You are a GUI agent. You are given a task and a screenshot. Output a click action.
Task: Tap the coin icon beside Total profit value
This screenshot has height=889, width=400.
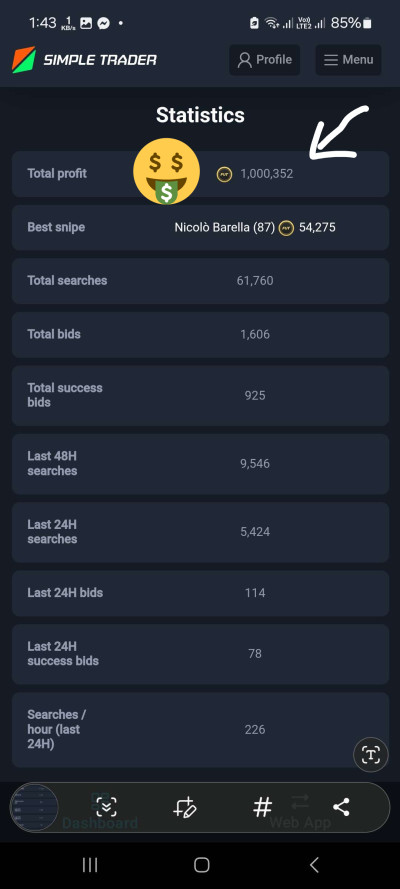point(224,175)
